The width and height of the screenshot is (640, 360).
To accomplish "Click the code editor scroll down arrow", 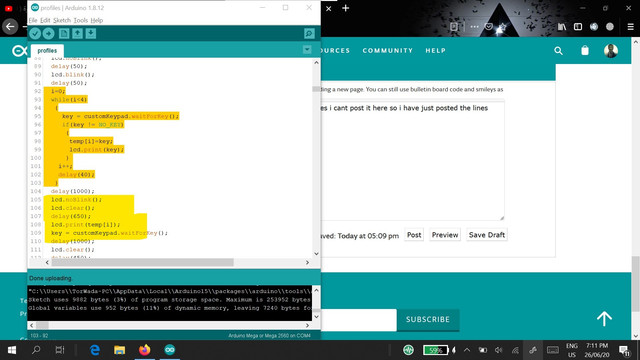I will pyautogui.click(x=316, y=253).
